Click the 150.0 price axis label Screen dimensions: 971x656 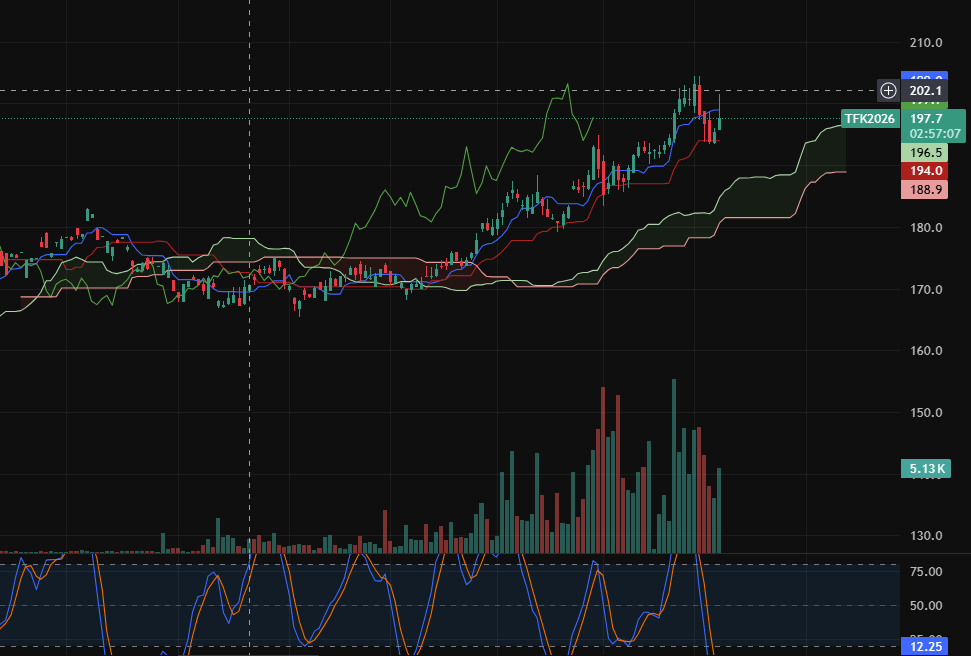927,413
